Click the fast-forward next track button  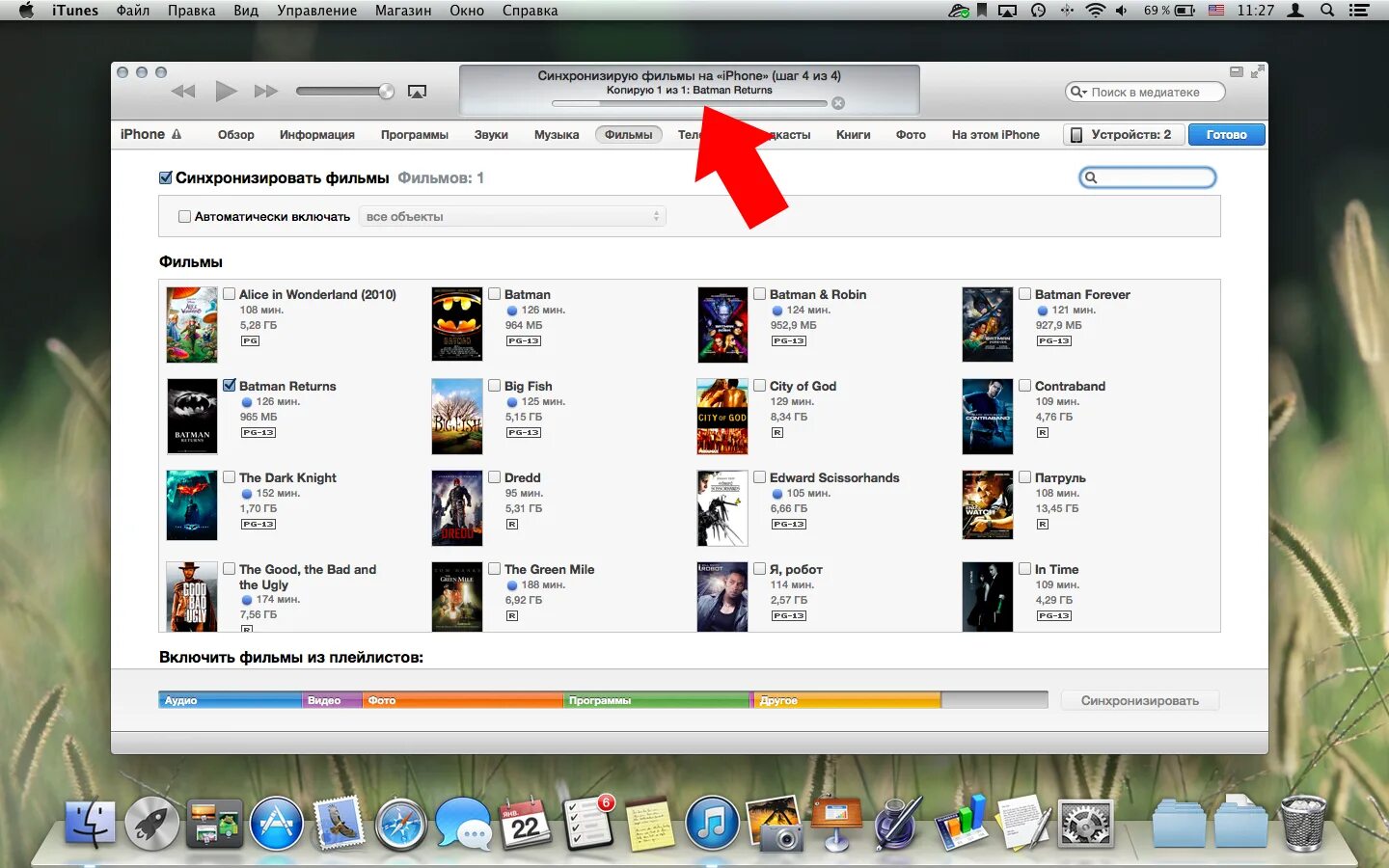pos(266,92)
